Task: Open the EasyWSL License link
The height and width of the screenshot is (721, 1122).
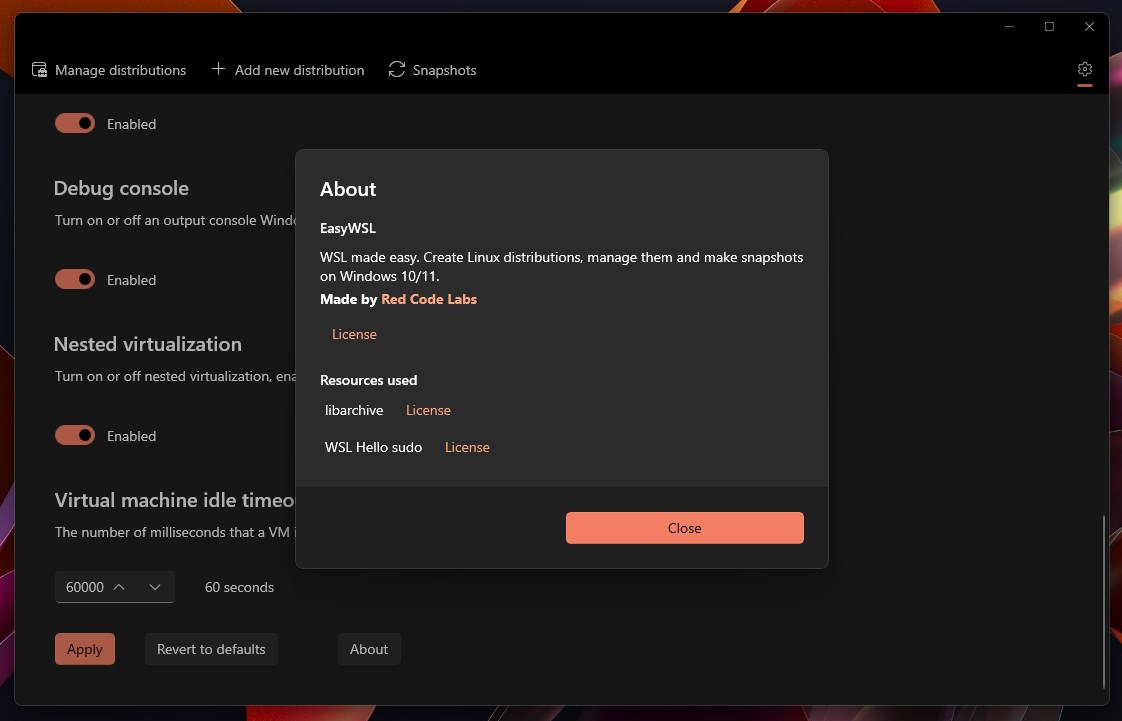Action: click(x=354, y=334)
